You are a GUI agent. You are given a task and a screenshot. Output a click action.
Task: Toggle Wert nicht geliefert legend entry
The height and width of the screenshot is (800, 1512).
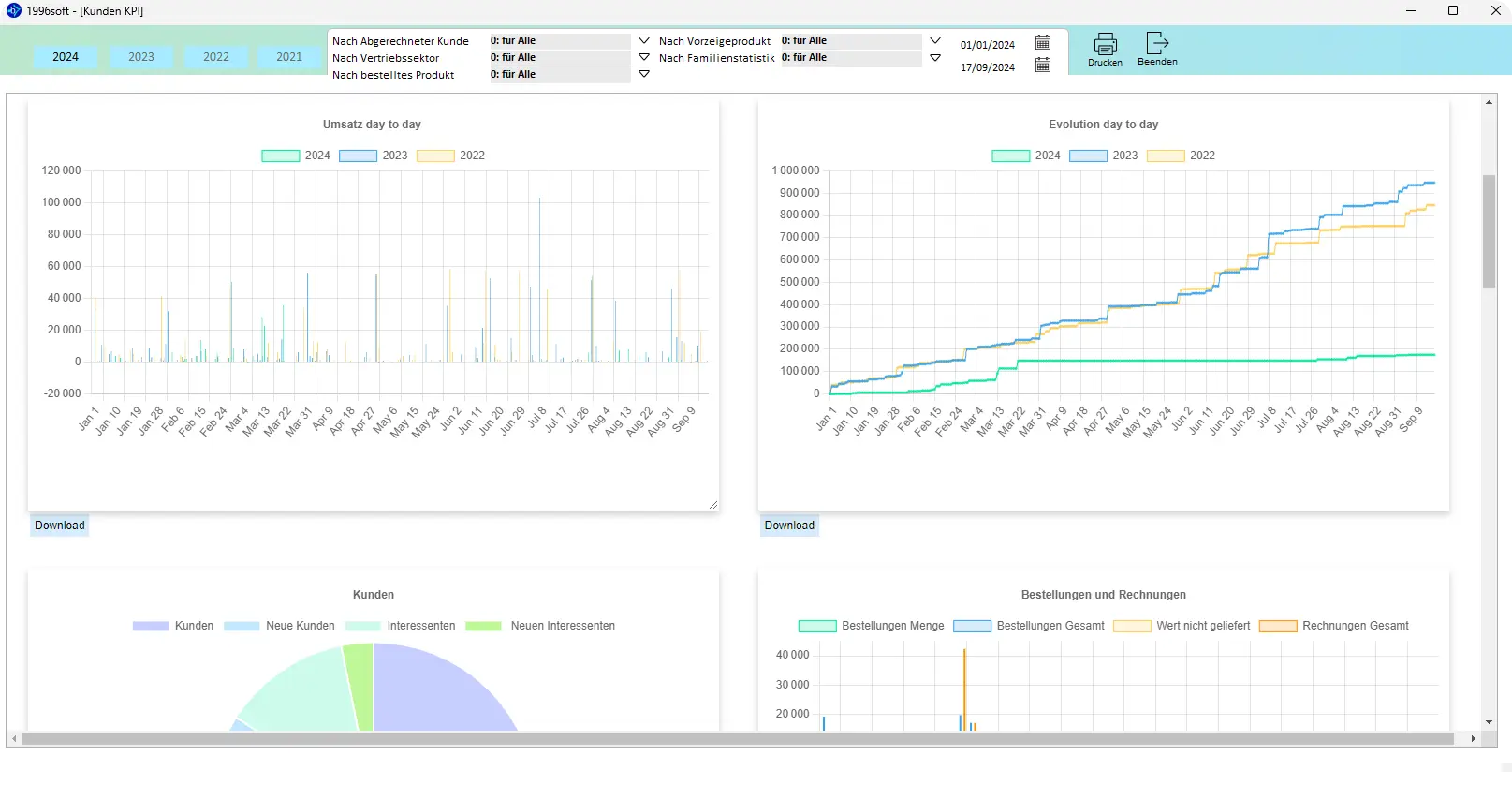[1182, 626]
